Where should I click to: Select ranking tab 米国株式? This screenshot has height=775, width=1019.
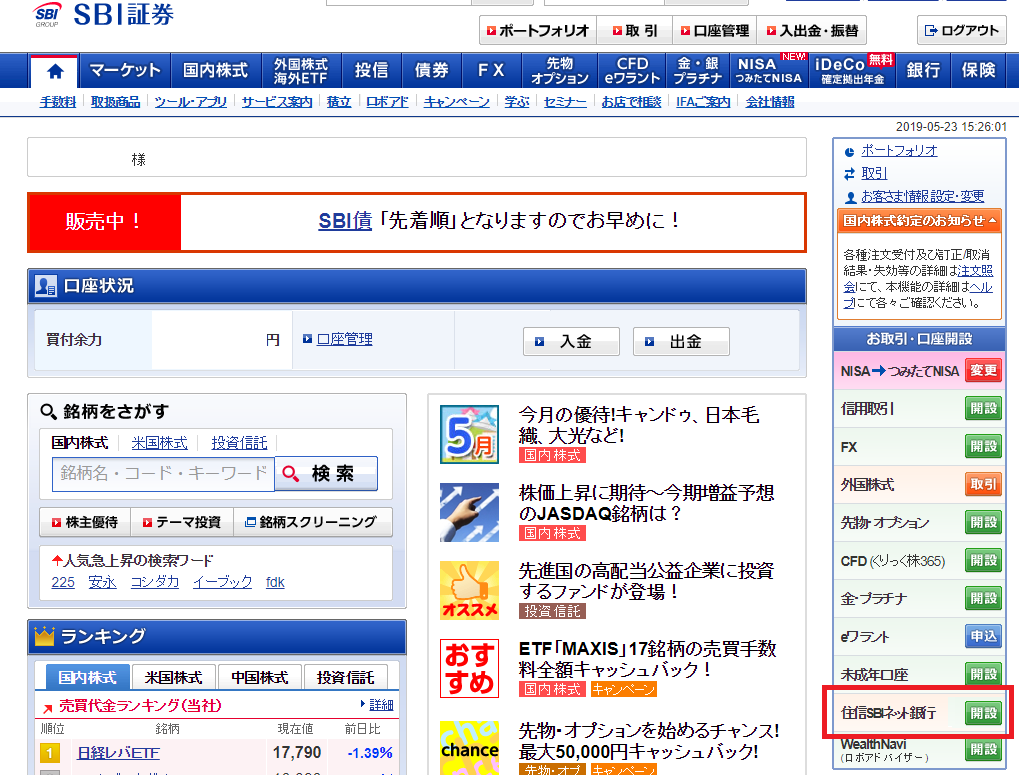tap(174, 678)
